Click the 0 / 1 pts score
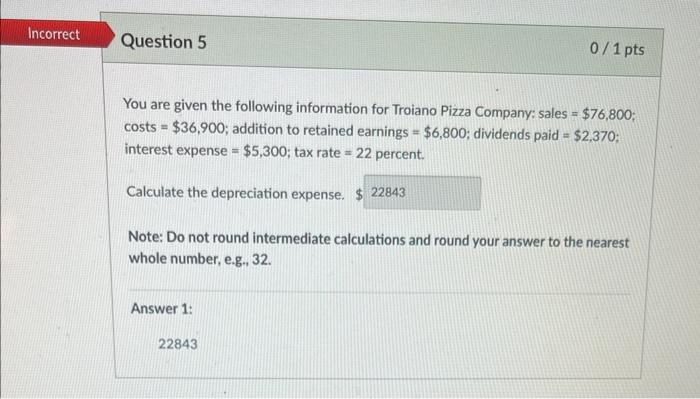This screenshot has width=700, height=399. coord(617,49)
